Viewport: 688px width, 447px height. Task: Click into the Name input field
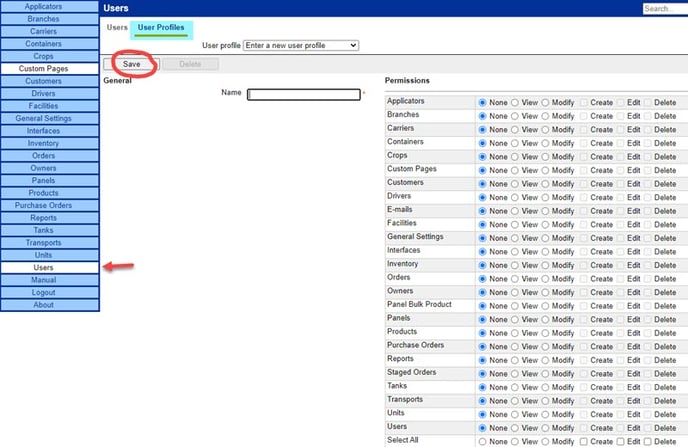coord(303,95)
